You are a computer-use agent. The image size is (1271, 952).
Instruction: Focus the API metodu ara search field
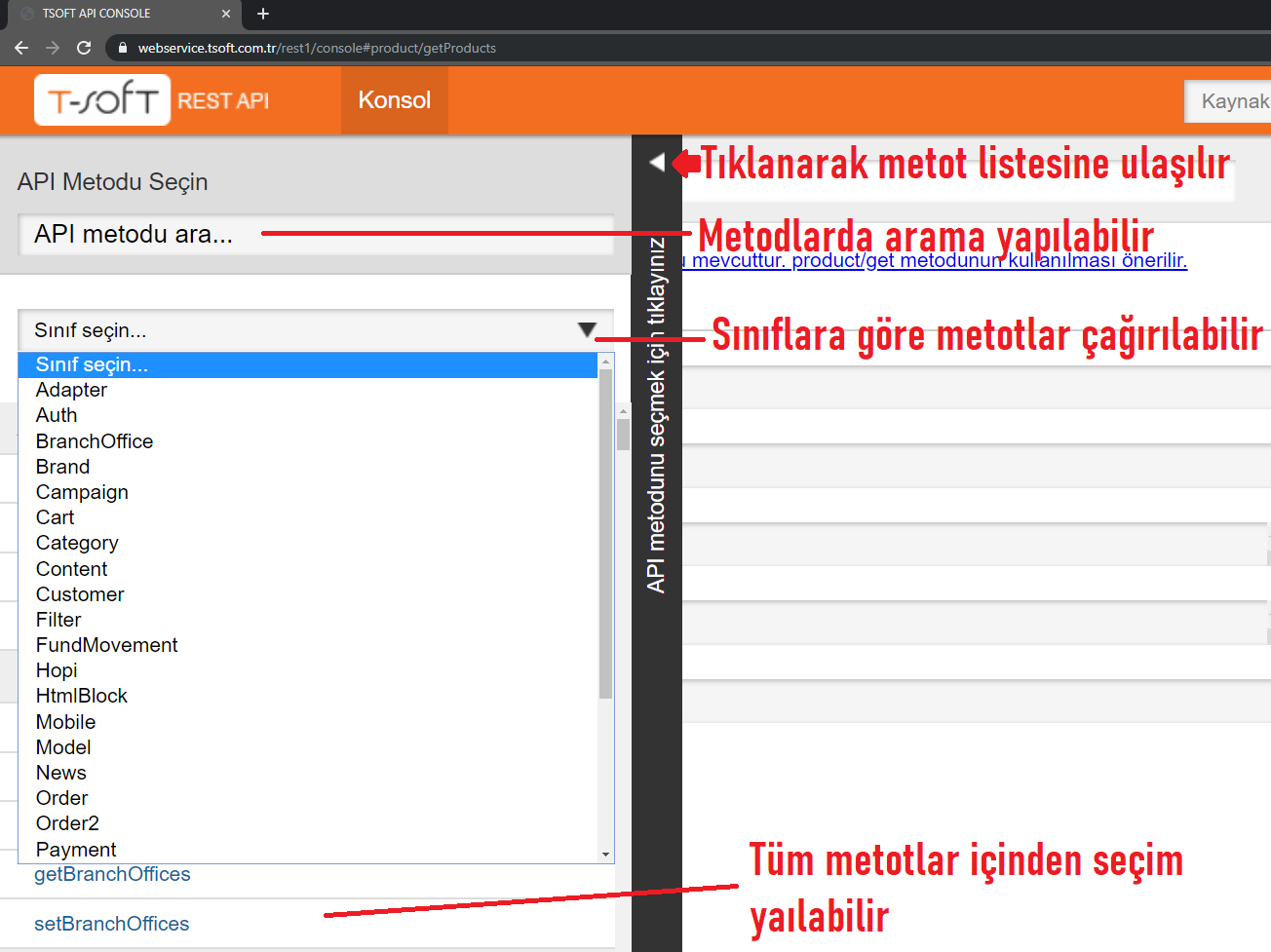(x=317, y=234)
